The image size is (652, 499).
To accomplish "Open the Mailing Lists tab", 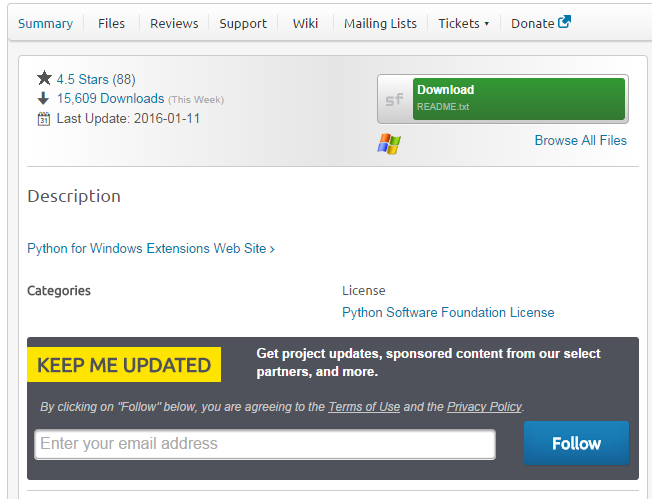I will 380,24.
